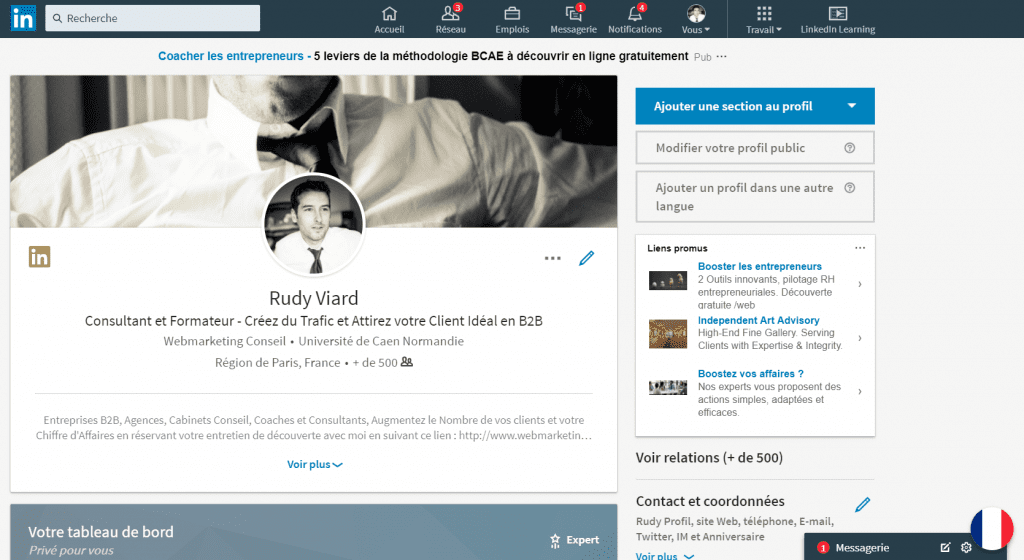Compose new message icon in Messagerie bar
The height and width of the screenshot is (560, 1024).
point(945,548)
